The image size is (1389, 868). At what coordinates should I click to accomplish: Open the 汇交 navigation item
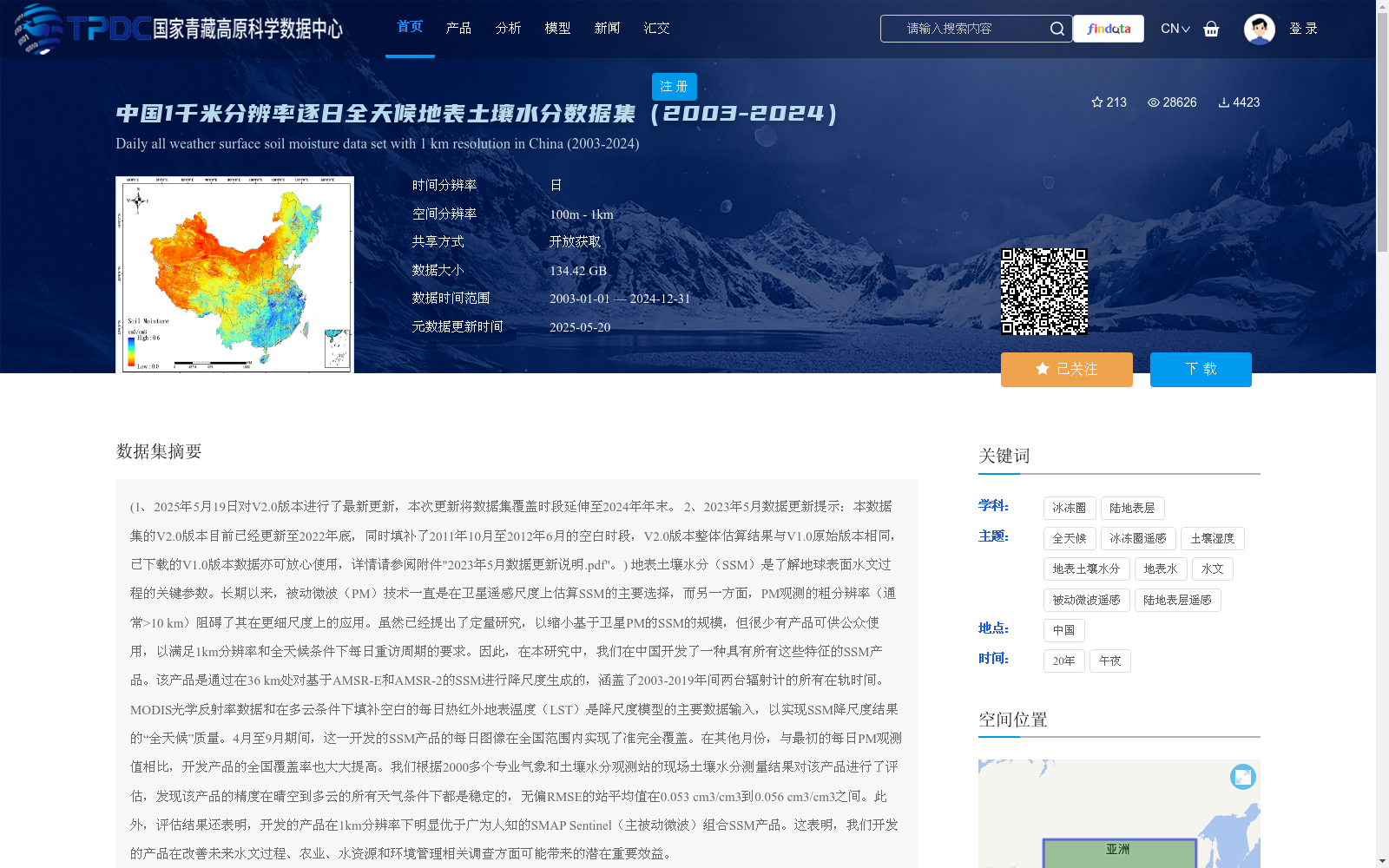(x=656, y=28)
